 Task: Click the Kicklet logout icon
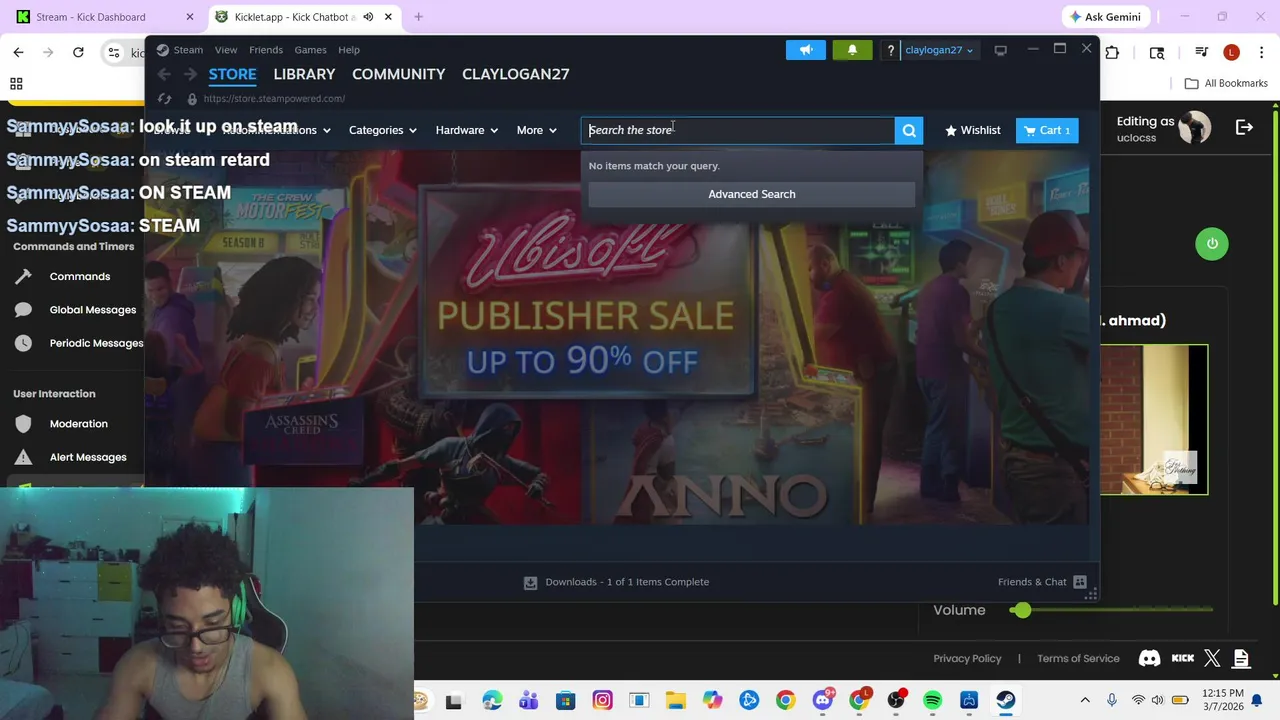(1244, 128)
